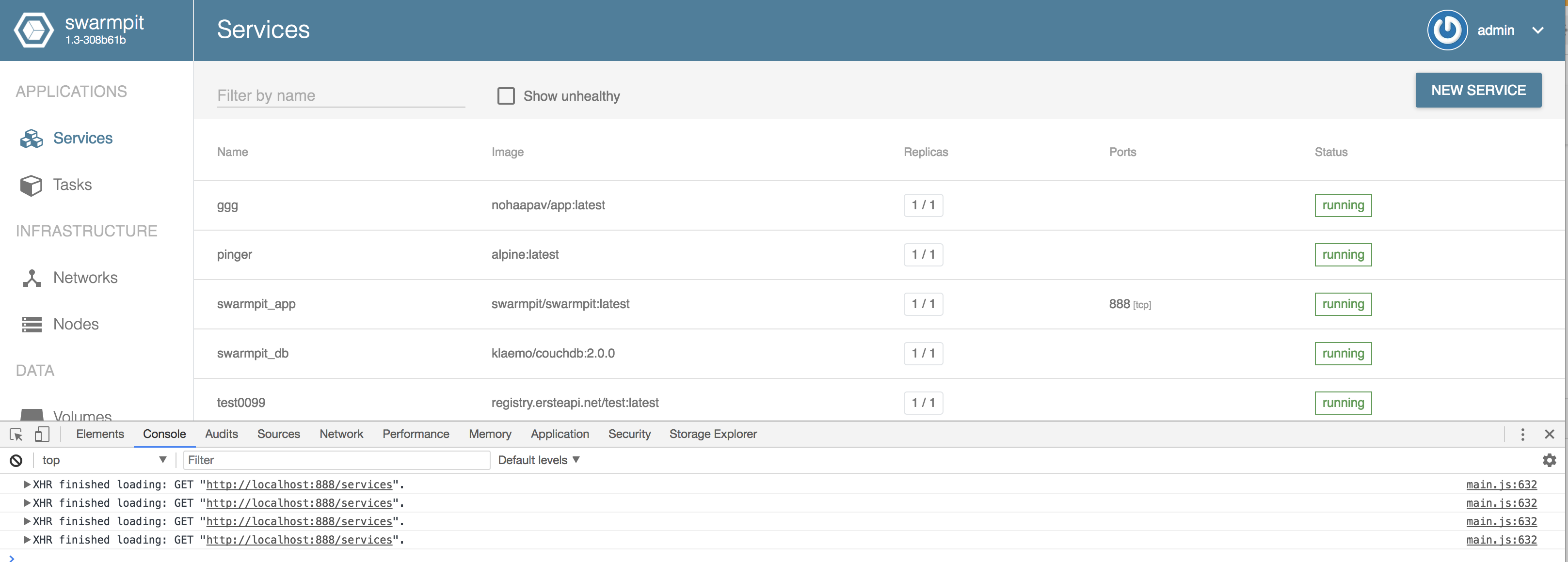Close the DevTools panel
Image resolution: width=1568 pixels, height=562 pixels.
pos(1550,434)
